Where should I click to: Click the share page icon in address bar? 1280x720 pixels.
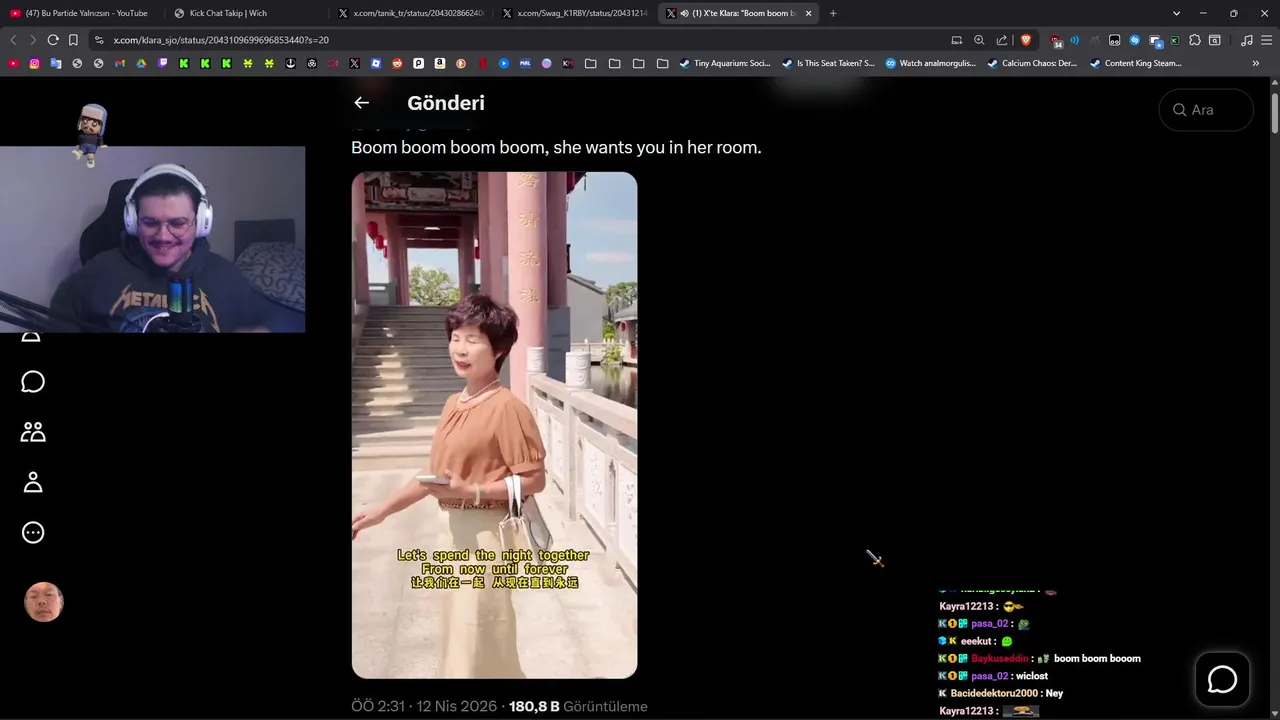tap(1002, 40)
